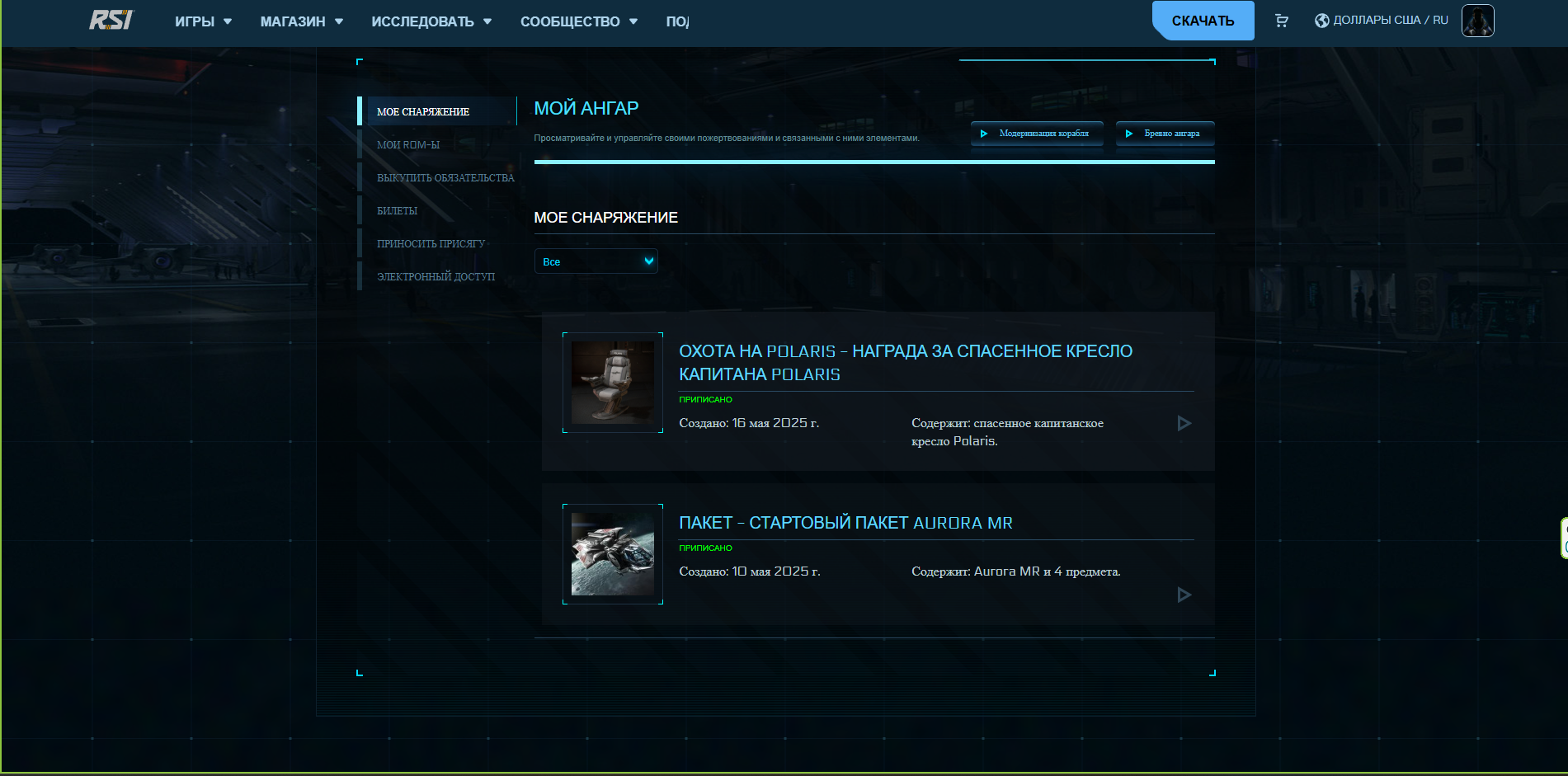Expand the Aurora MR starter package arrow
This screenshot has height=776, width=1568.
(x=1184, y=595)
